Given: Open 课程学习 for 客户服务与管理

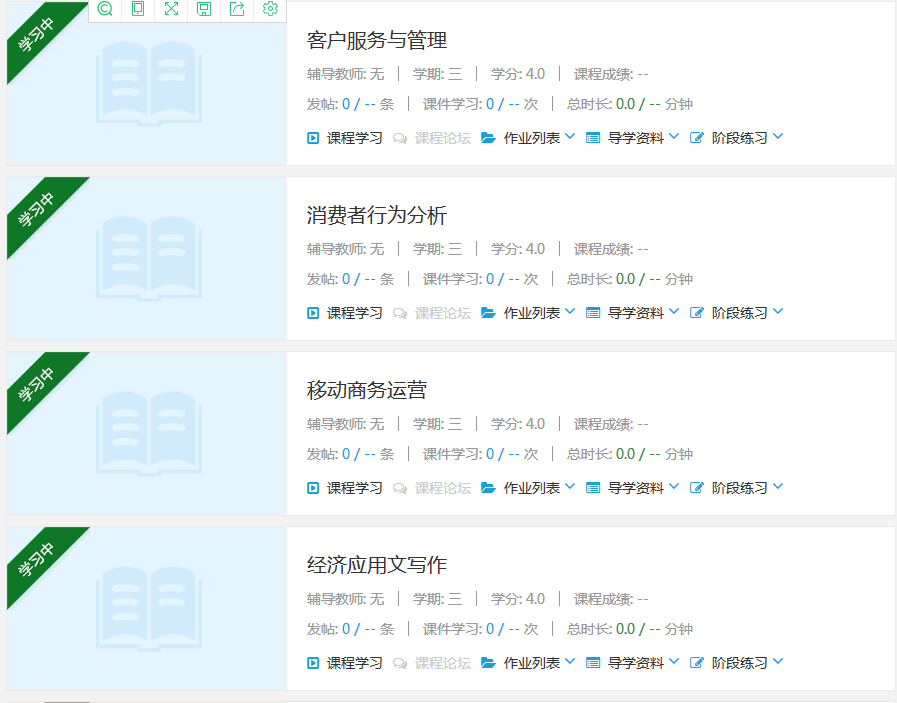Looking at the screenshot, I should [x=354, y=138].
